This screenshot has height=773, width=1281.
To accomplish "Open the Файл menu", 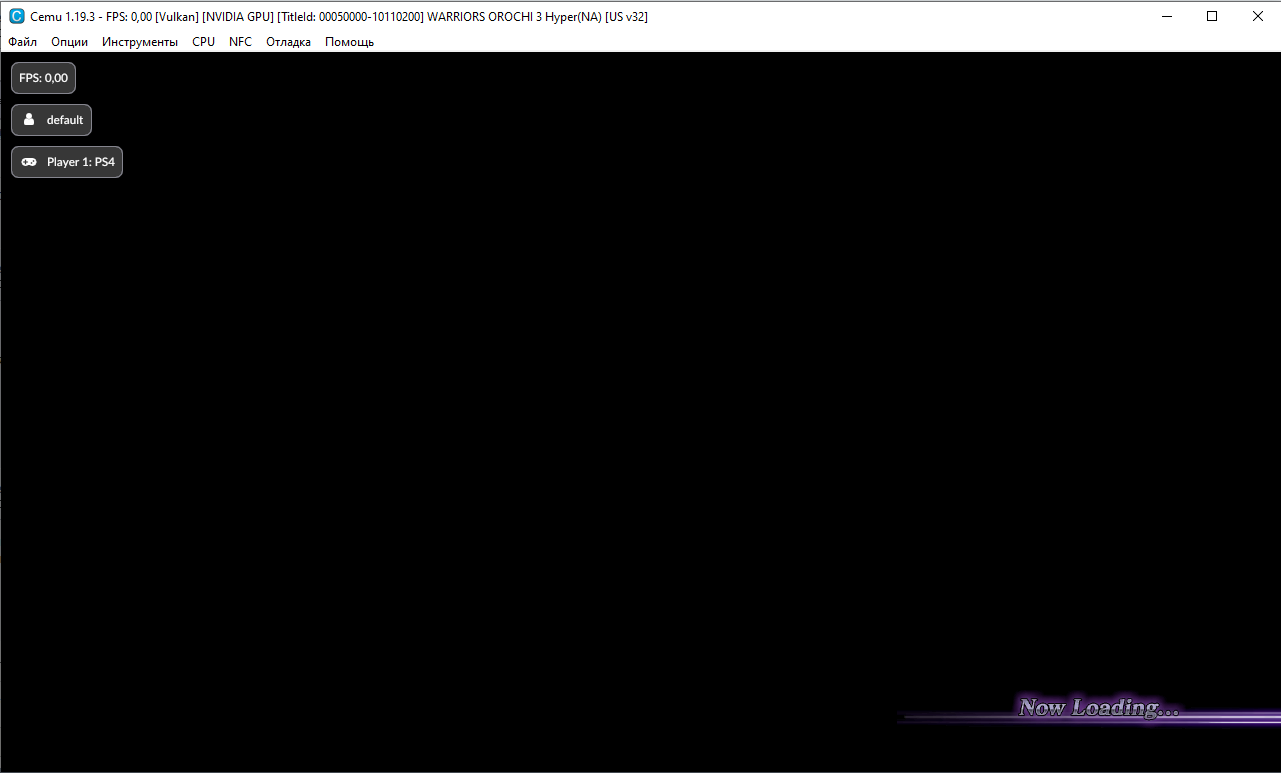I will point(22,42).
